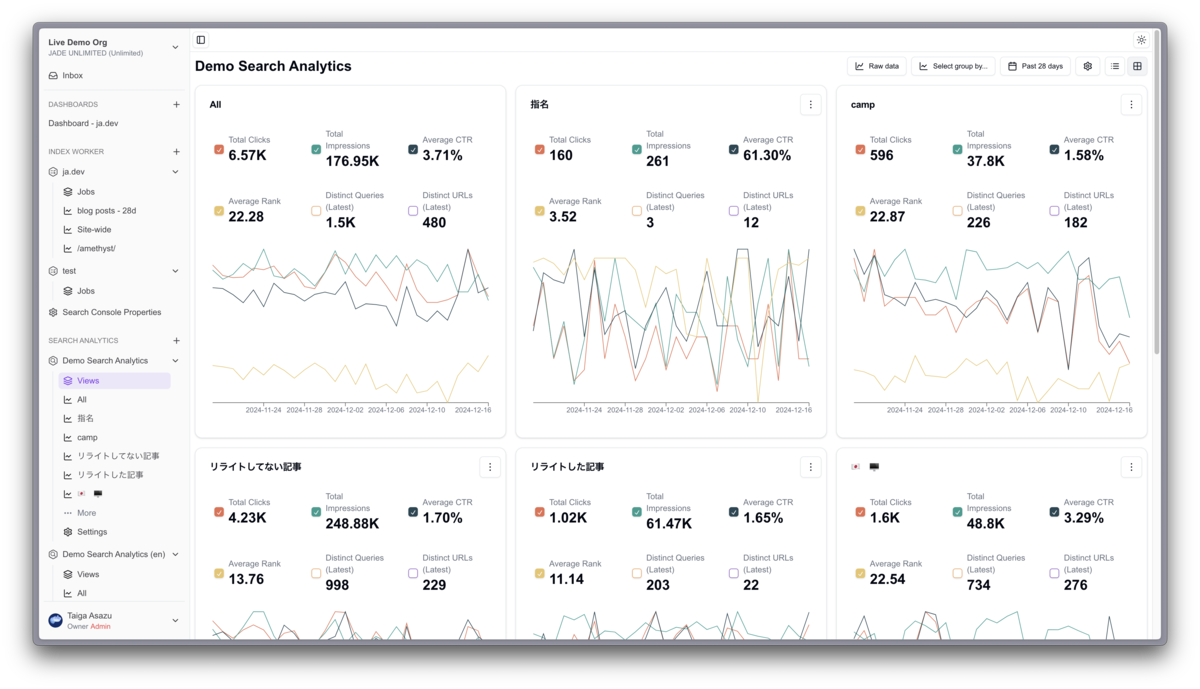The width and height of the screenshot is (1200, 689).
Task: Toggle Total Clicks in the 指名 card
Action: point(540,150)
